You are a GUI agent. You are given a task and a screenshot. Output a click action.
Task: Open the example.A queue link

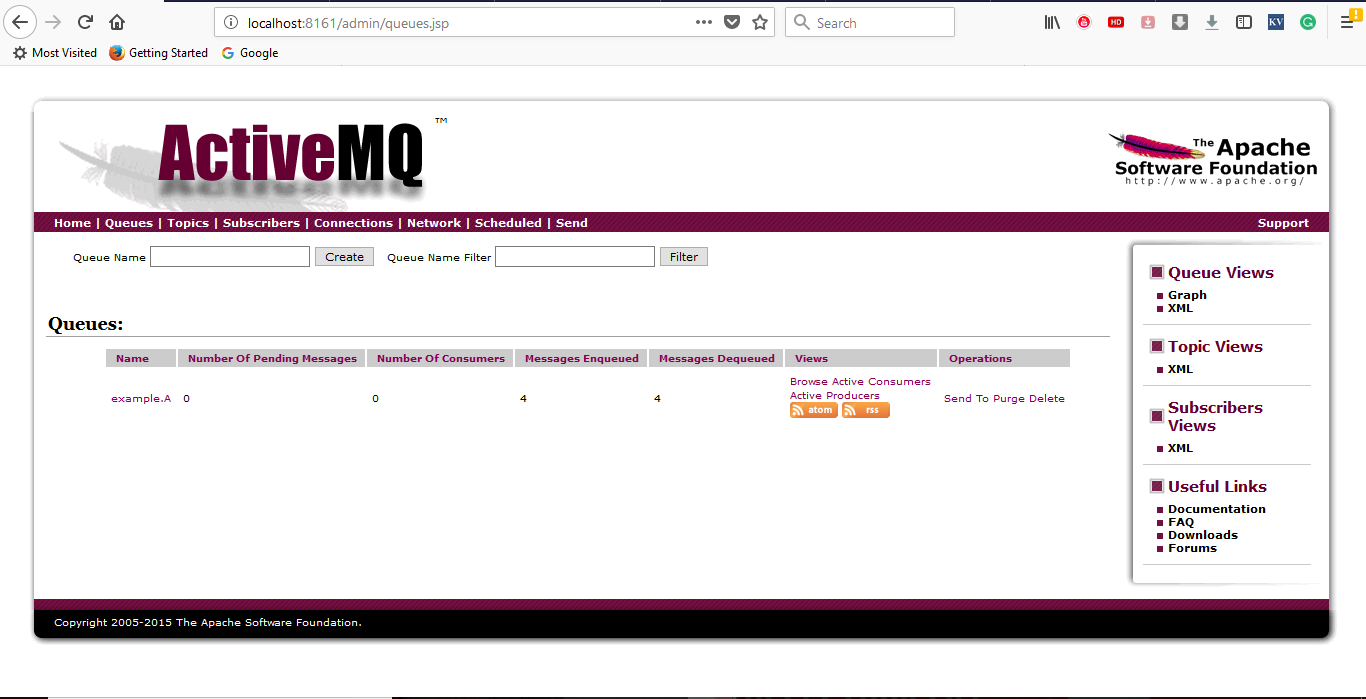pyautogui.click(x=141, y=398)
